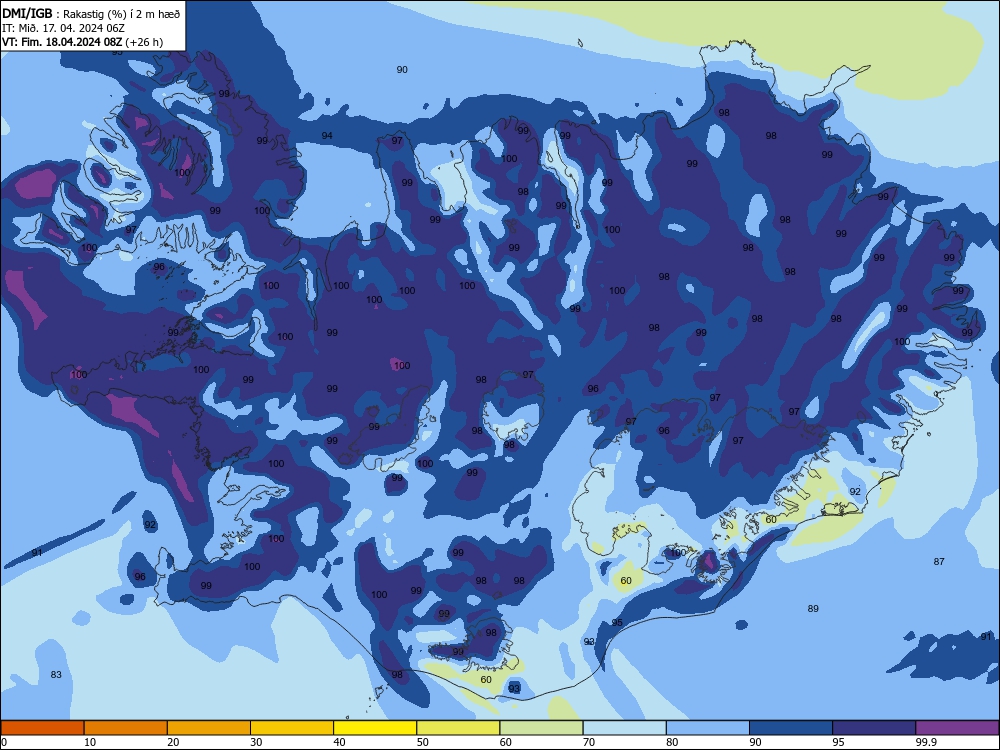Click the '10' legend scale label
Screen dimensions: 1000x750
[90, 742]
